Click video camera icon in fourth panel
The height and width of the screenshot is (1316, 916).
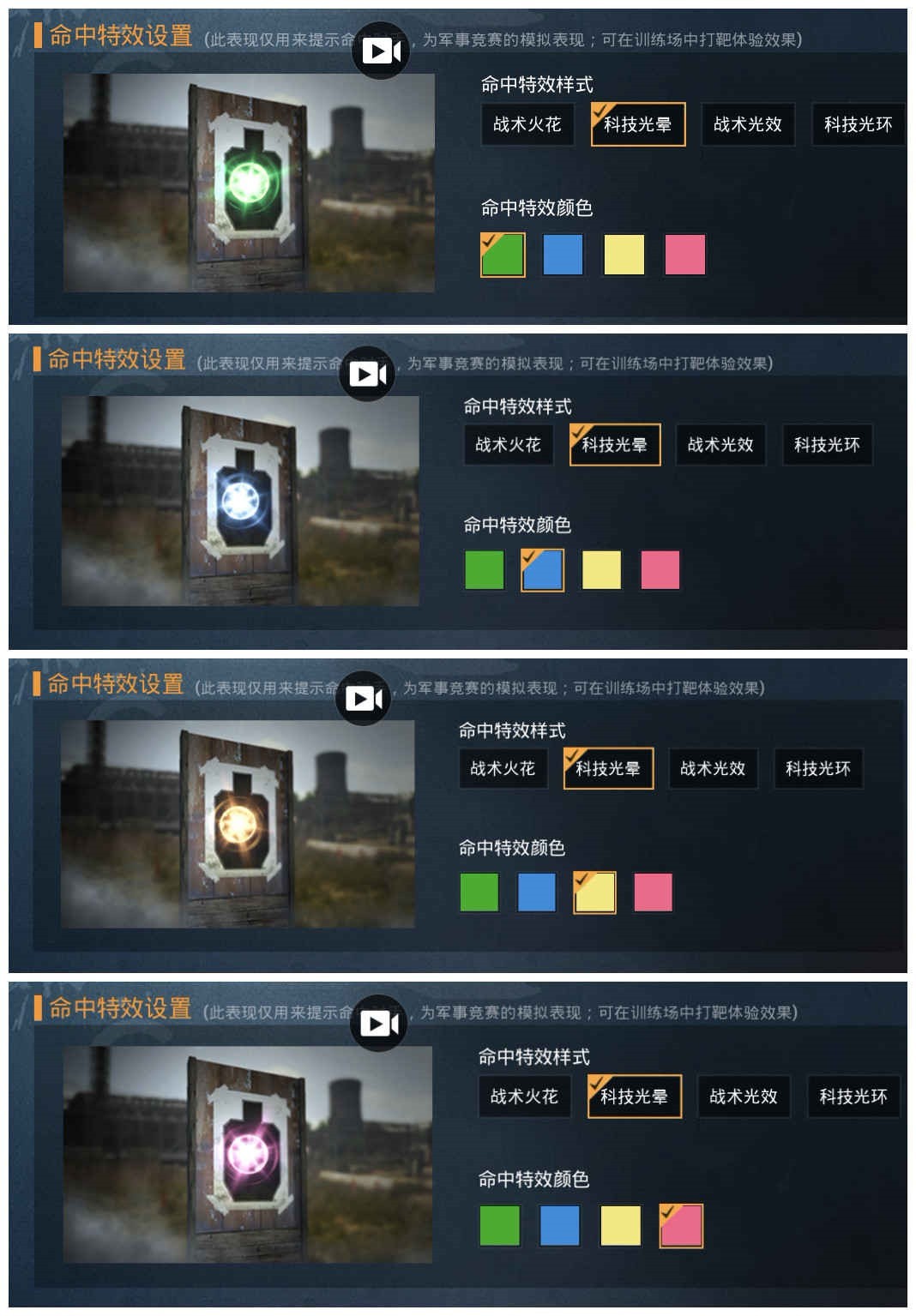[x=379, y=1023]
